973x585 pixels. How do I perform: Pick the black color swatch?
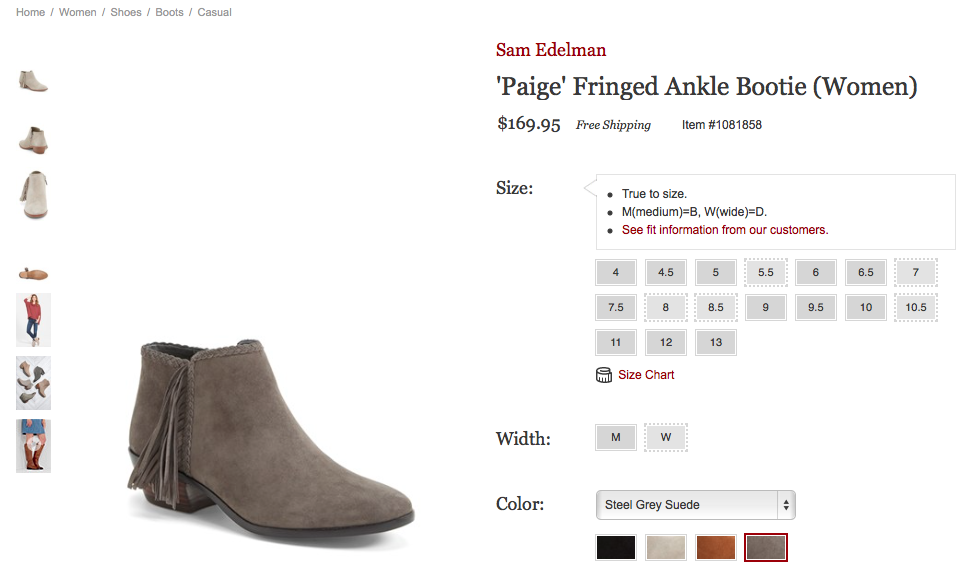[x=616, y=547]
